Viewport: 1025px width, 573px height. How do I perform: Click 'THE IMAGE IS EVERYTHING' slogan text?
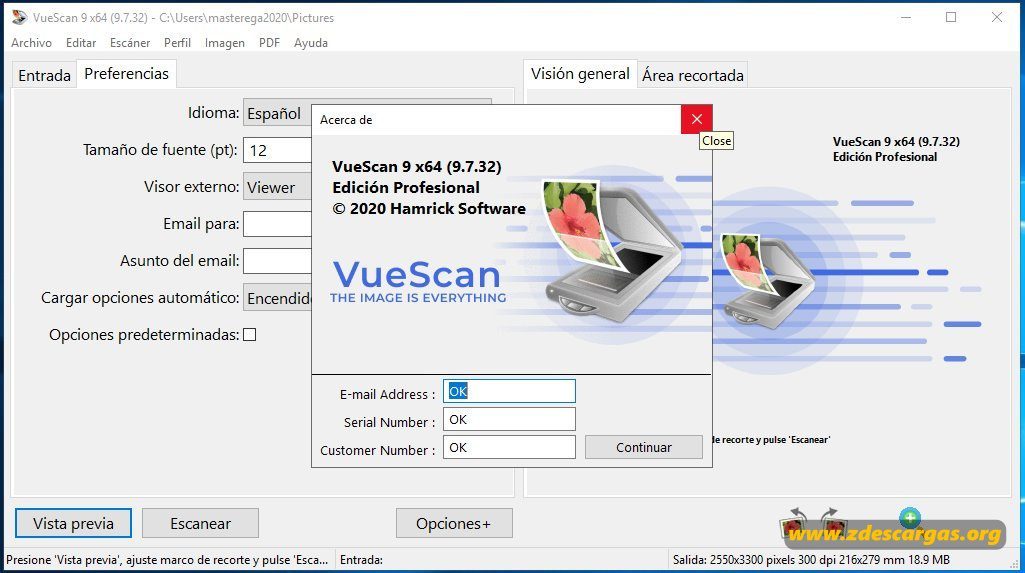pos(418,298)
